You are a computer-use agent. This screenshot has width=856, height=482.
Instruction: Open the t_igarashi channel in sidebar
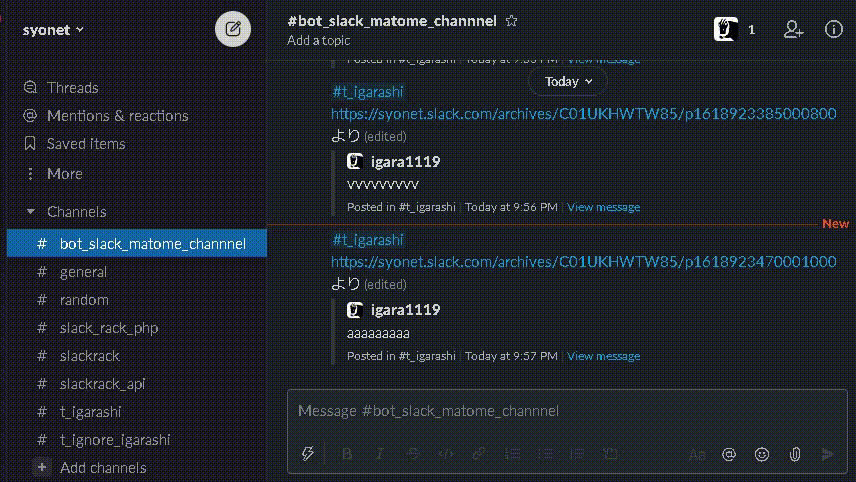click(90, 412)
